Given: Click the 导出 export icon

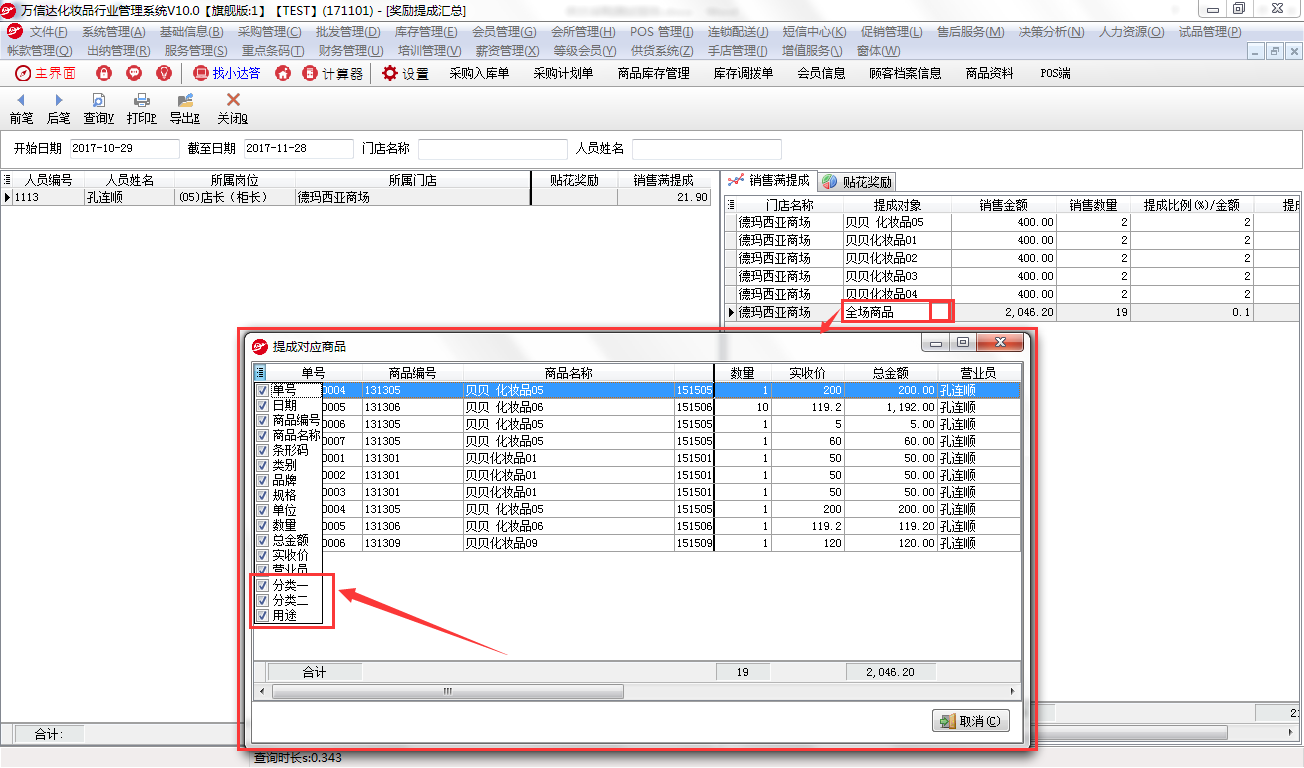Looking at the screenshot, I should [185, 109].
